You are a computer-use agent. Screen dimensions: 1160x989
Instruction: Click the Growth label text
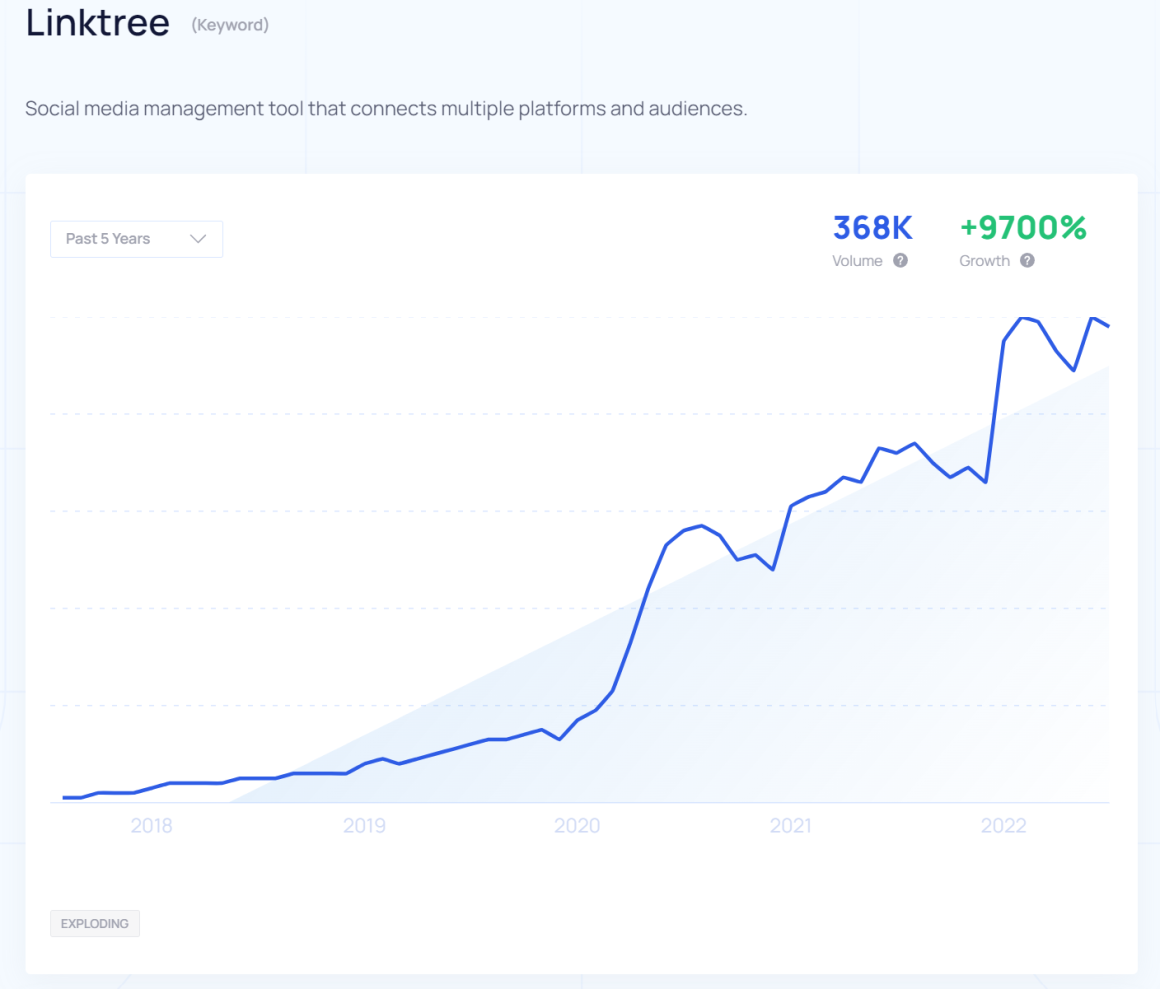click(985, 261)
